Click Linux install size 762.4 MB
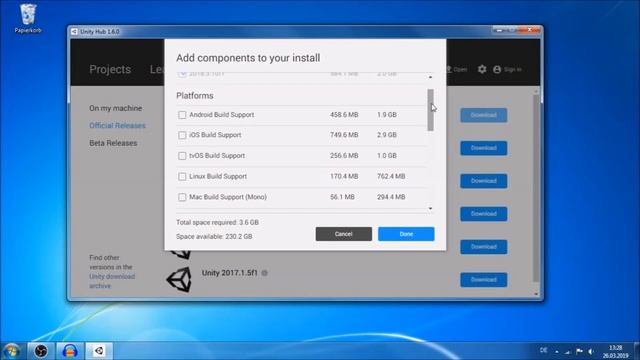The width and height of the screenshot is (640, 360). click(391, 176)
